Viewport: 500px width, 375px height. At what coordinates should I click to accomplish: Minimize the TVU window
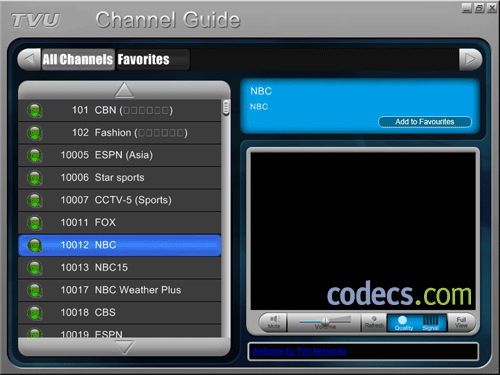pyautogui.click(x=467, y=8)
